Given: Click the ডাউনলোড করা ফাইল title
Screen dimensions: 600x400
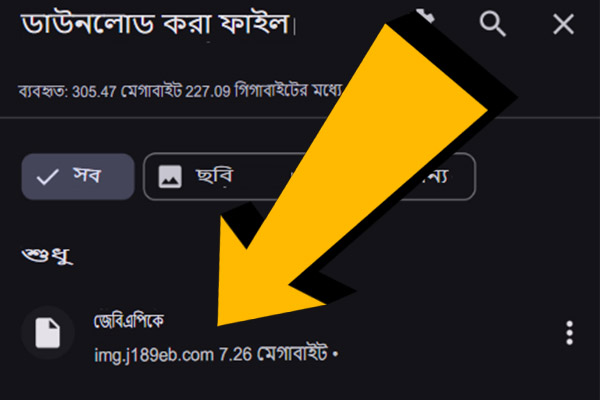Looking at the screenshot, I should click(x=155, y=24).
